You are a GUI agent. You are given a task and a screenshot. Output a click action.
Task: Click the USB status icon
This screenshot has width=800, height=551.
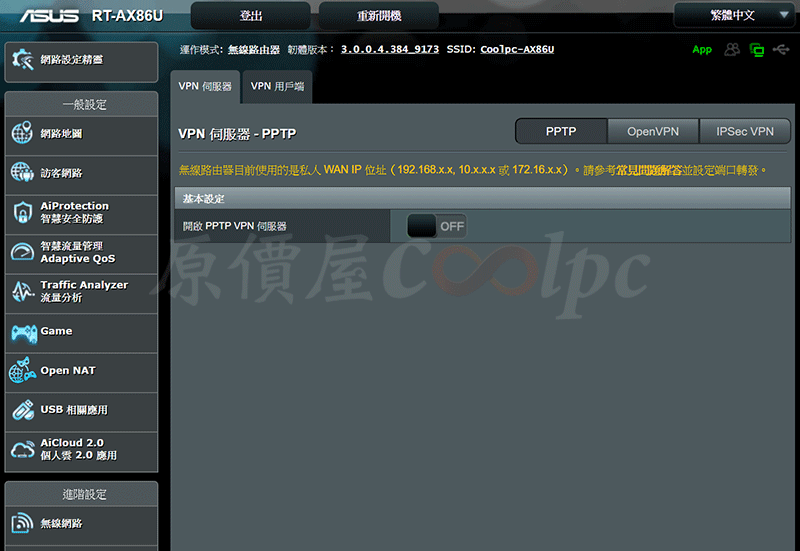pos(781,49)
